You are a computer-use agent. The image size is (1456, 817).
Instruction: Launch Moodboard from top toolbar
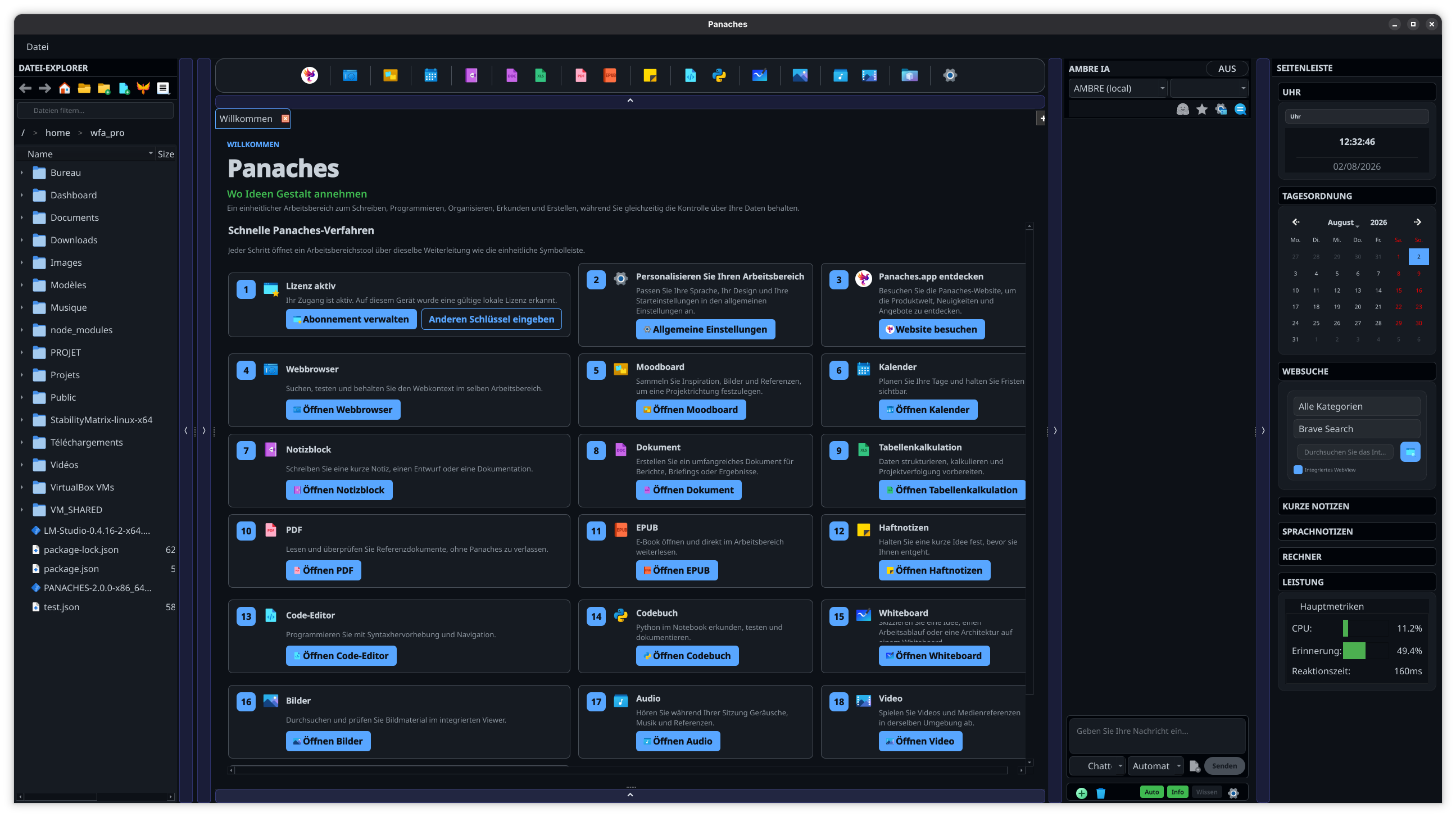390,75
